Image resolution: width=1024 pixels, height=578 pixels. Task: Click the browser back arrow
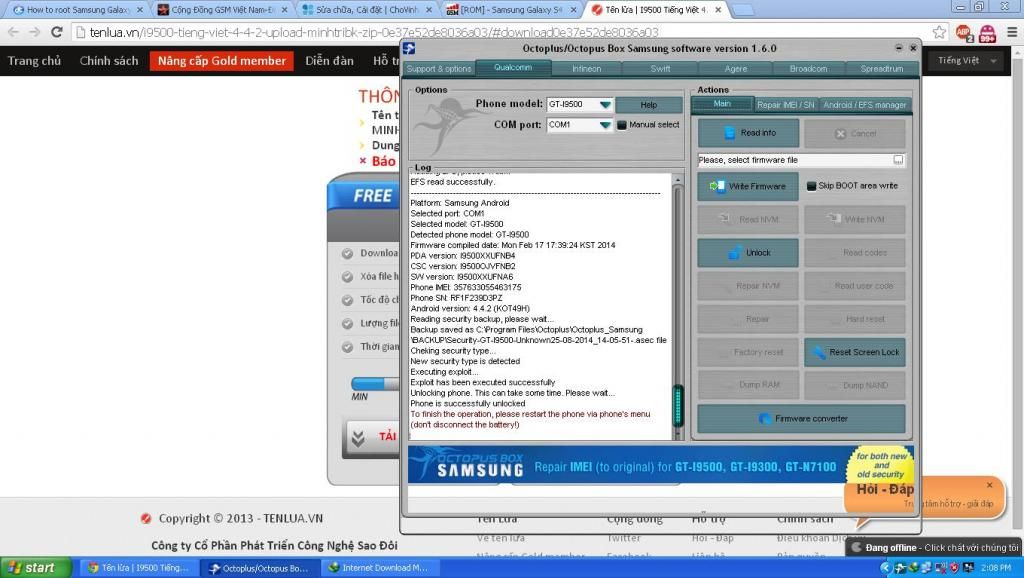14,32
